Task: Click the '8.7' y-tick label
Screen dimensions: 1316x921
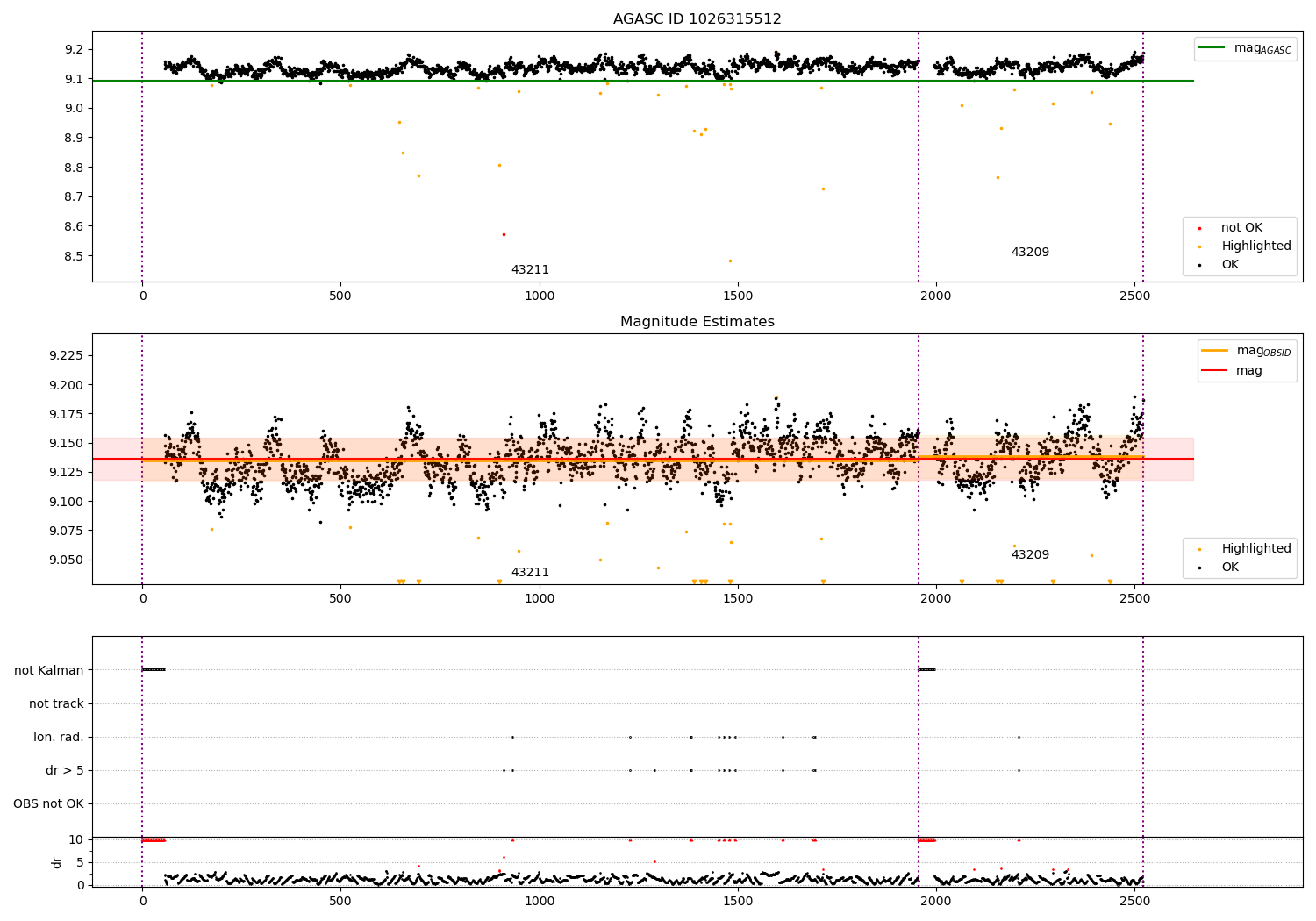Action: coord(74,196)
